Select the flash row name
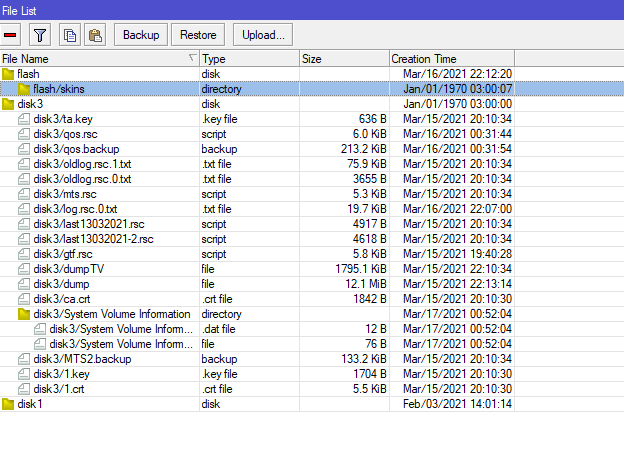624x468 pixels. tap(28, 74)
